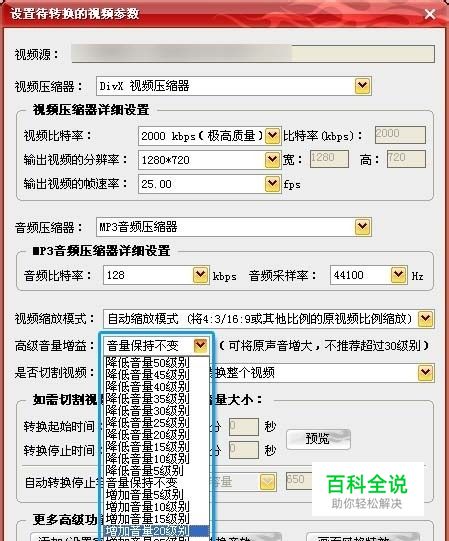Open the 输出视频的帧速率 25.00 dropdown
The height and width of the screenshot is (541, 449).
pyautogui.click(x=272, y=184)
